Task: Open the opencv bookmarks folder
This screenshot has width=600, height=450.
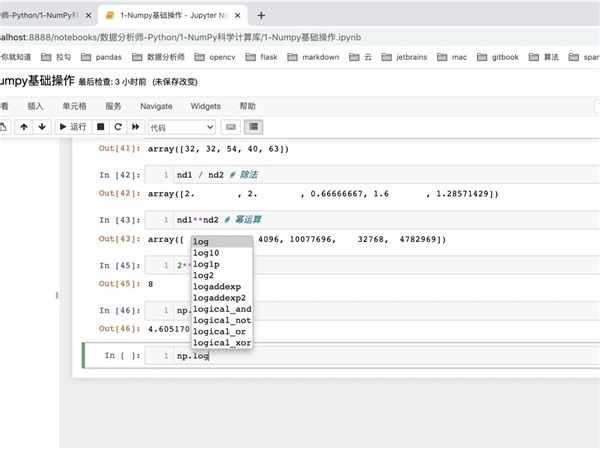Action: pos(215,57)
